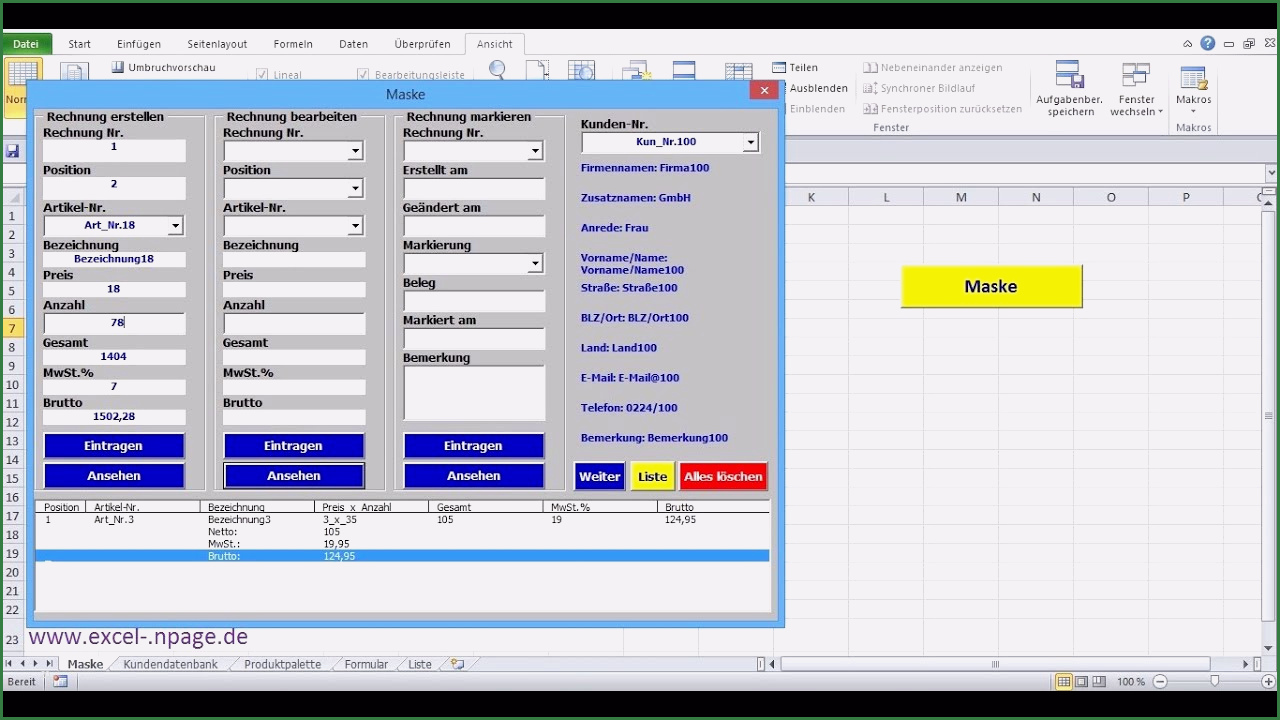Toggle the Lineal checkbox
This screenshot has width=1280, height=720.
coord(262,75)
